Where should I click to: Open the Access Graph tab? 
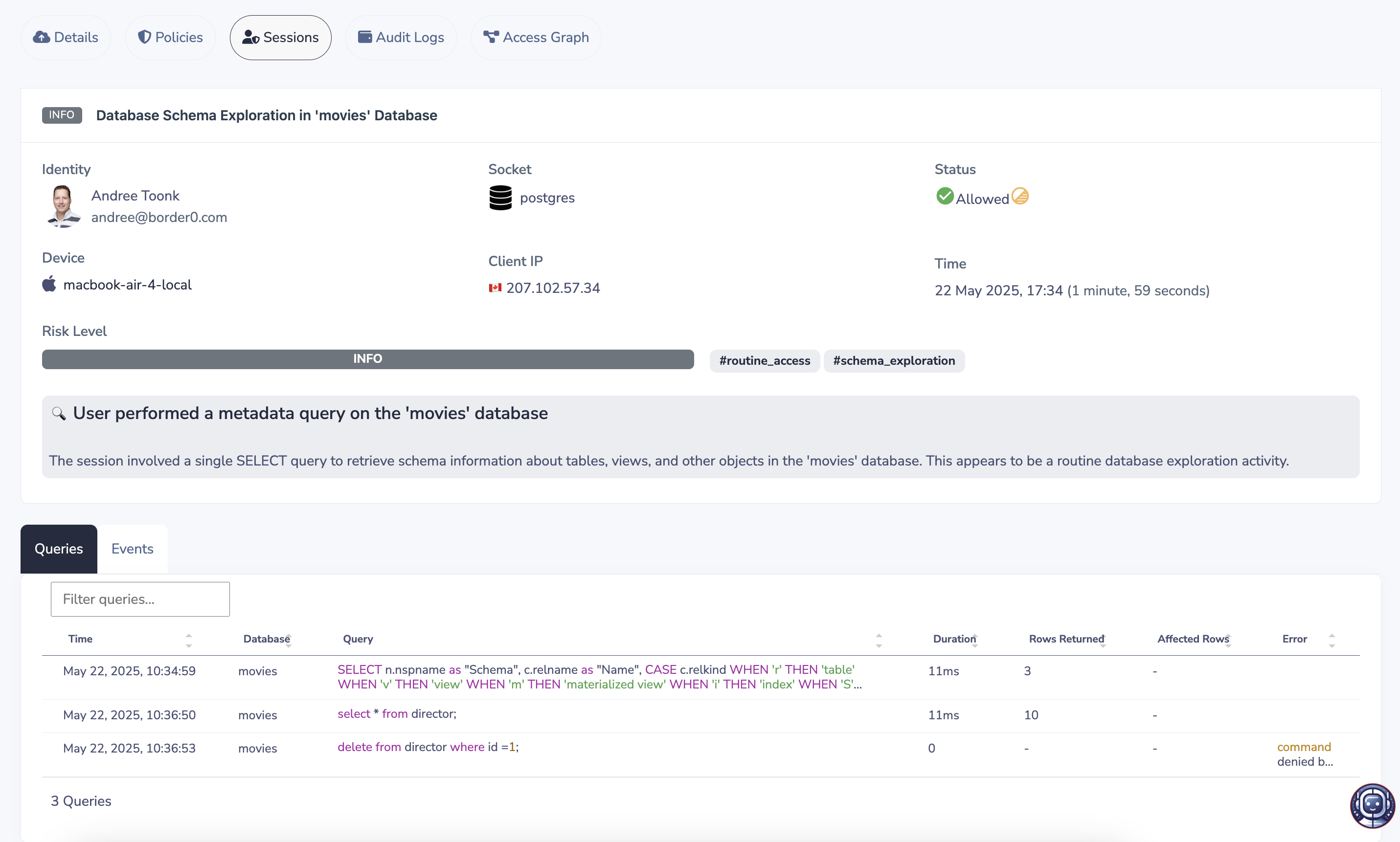536,38
